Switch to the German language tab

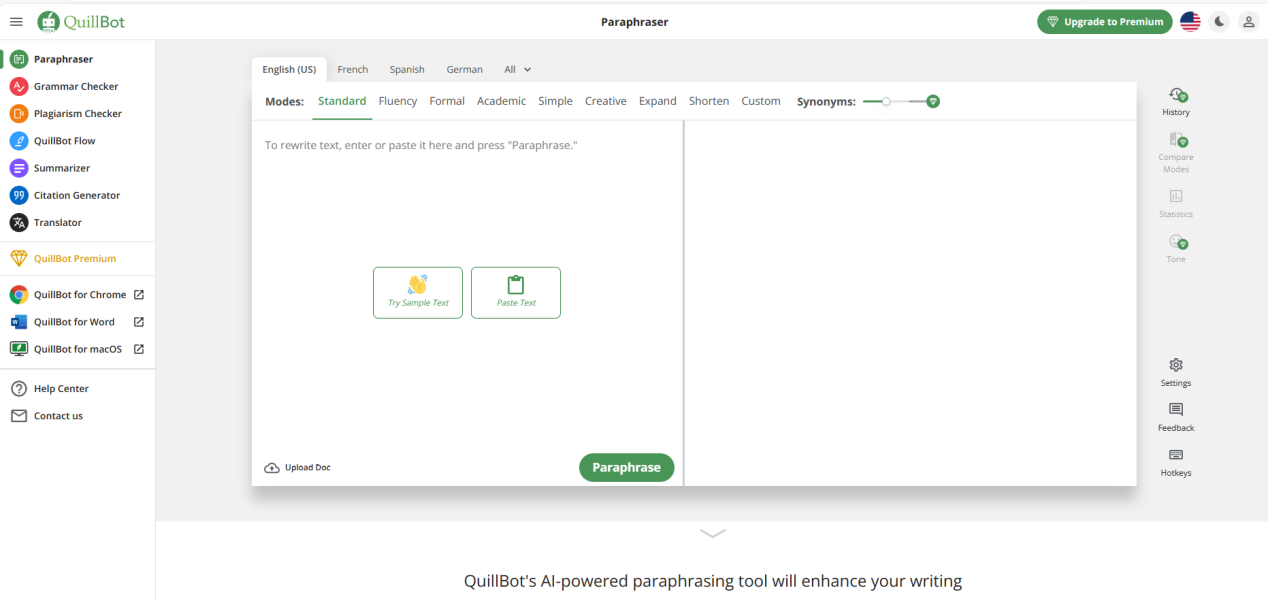tap(464, 70)
